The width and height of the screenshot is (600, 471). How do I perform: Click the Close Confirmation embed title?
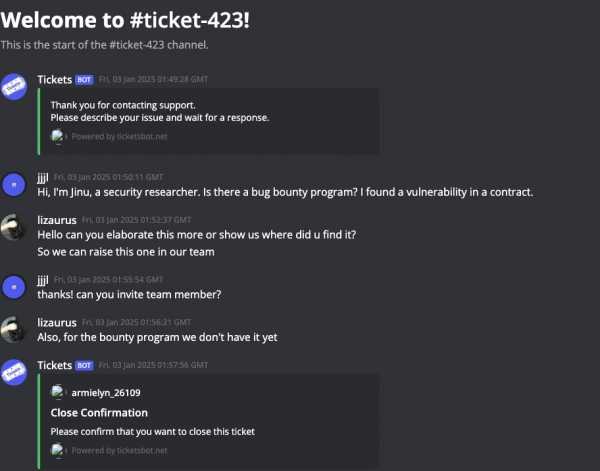pyautogui.click(x=99, y=413)
